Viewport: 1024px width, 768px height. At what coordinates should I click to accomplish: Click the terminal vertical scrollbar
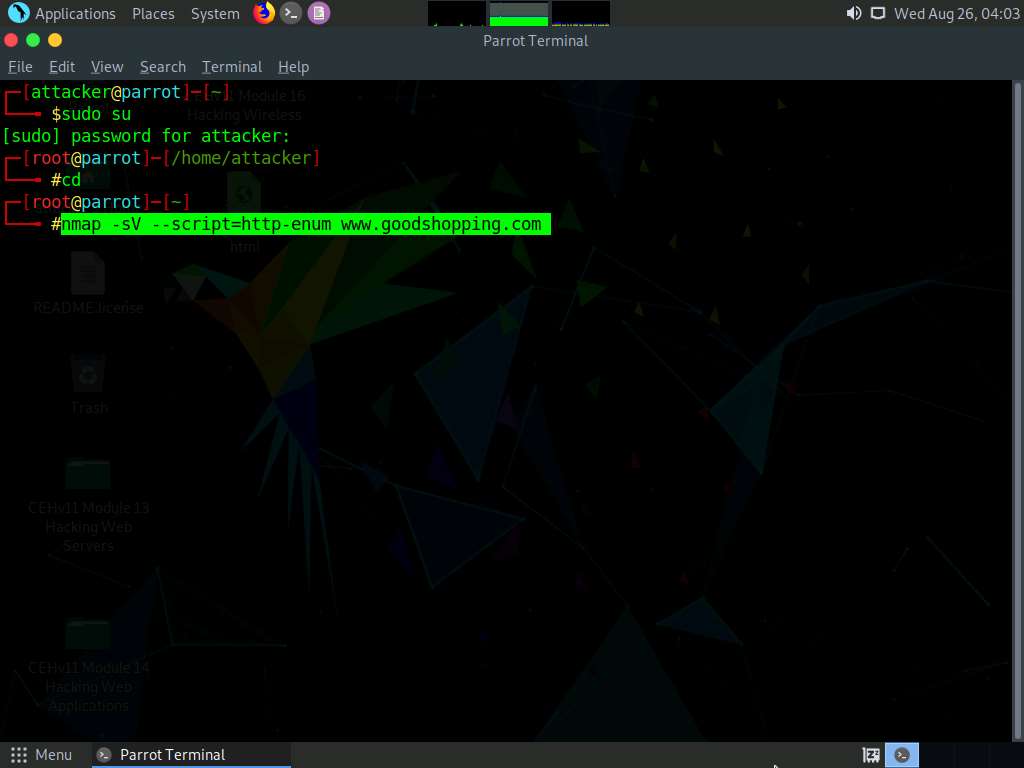point(1017,411)
